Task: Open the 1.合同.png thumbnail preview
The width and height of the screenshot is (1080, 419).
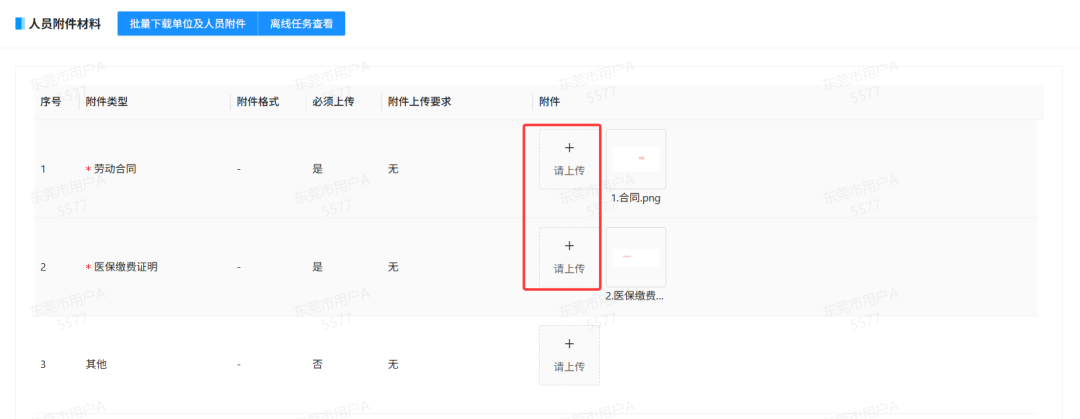Action: pyautogui.click(x=636, y=159)
